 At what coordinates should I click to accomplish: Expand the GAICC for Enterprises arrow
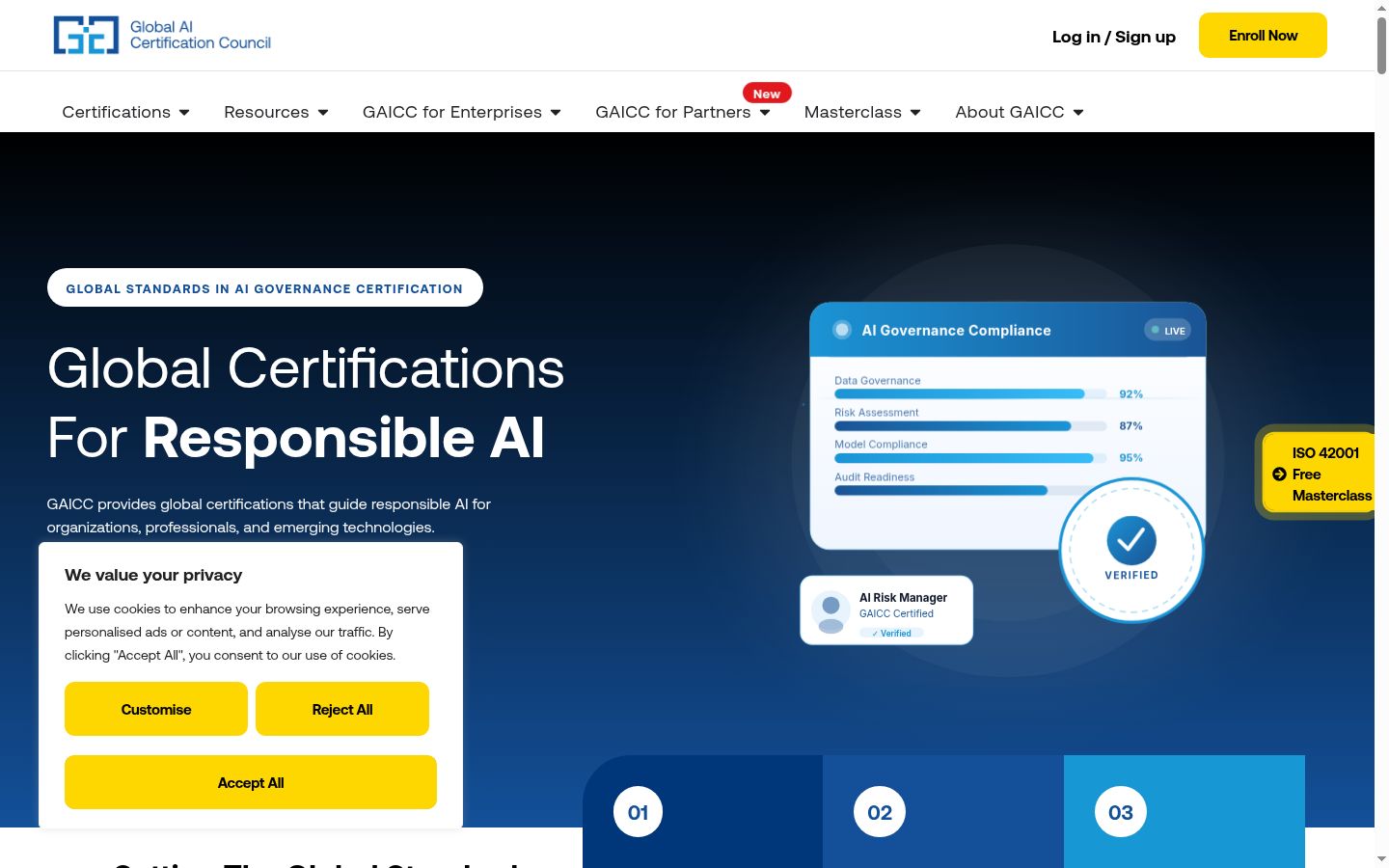(x=556, y=113)
